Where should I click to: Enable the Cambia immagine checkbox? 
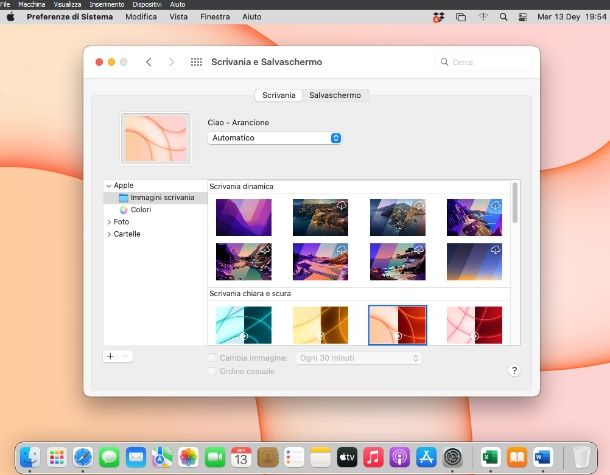pyautogui.click(x=212, y=358)
